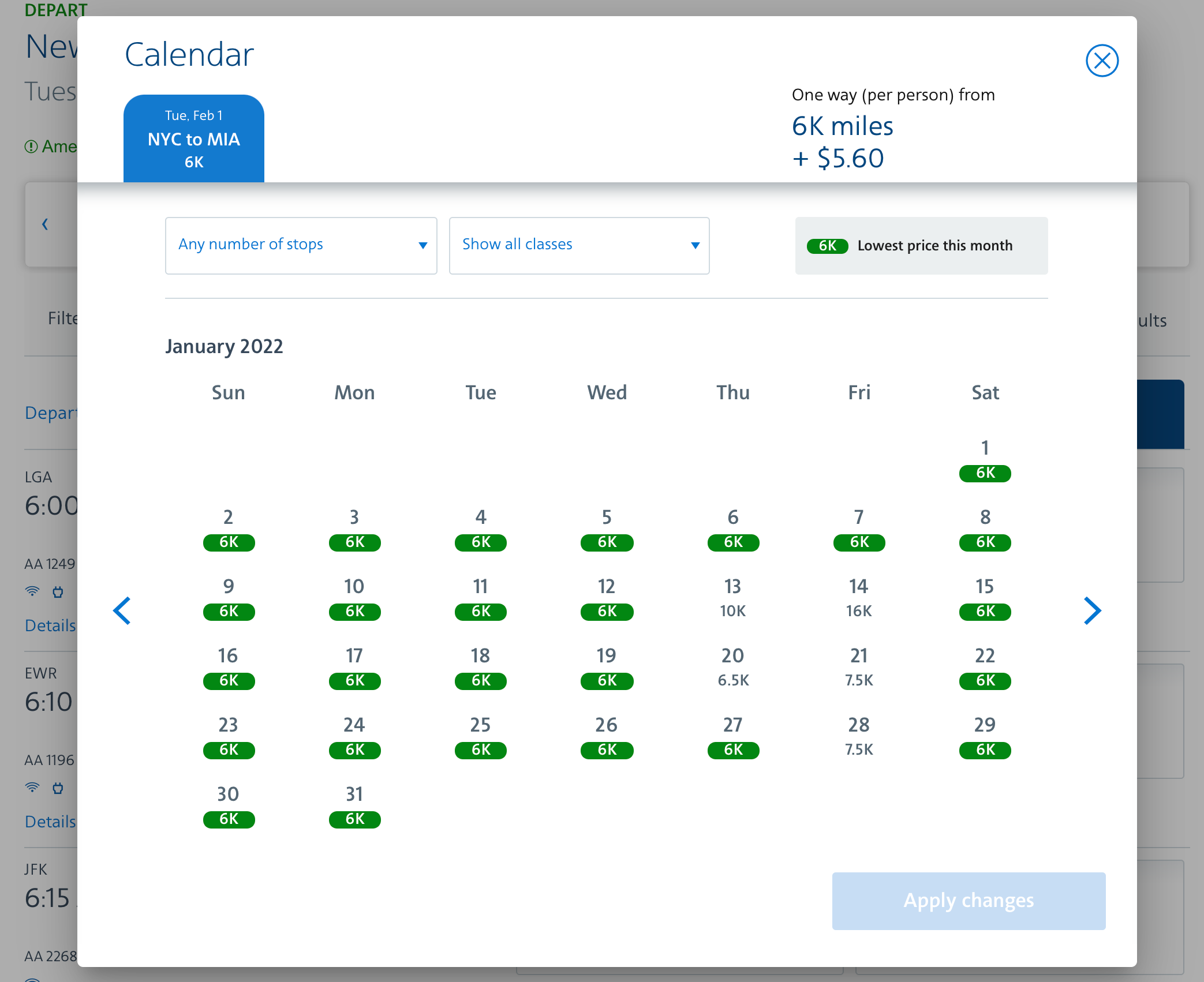The image size is (1204, 982).
Task: Select Saturday January 1 6K badge
Action: click(985, 473)
